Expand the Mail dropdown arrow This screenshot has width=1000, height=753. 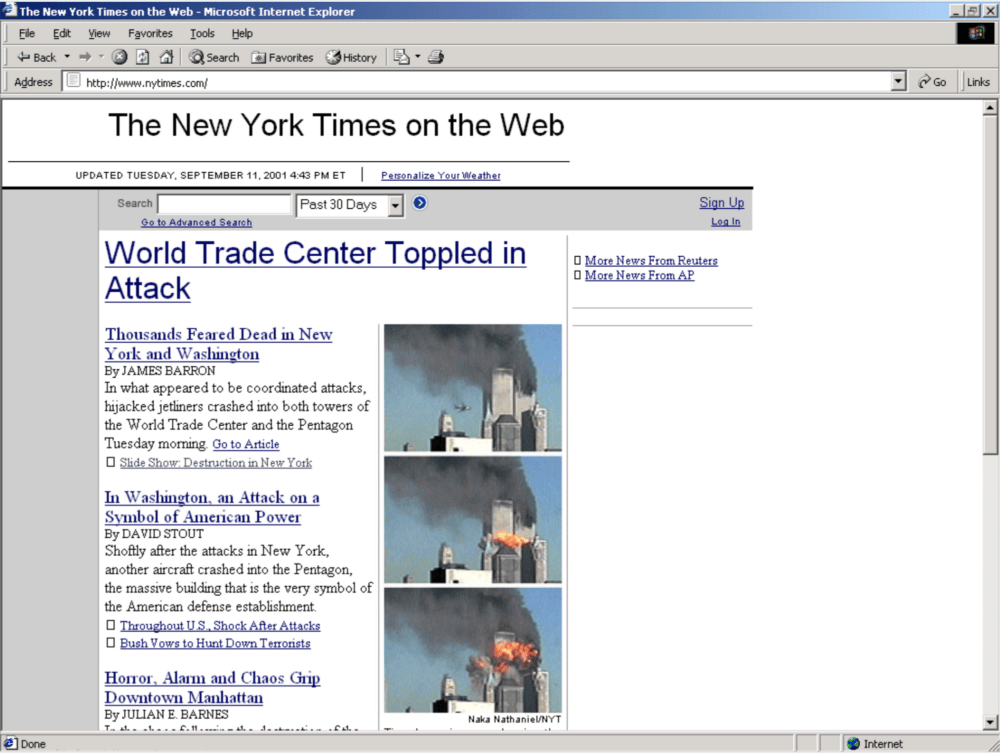click(418, 57)
